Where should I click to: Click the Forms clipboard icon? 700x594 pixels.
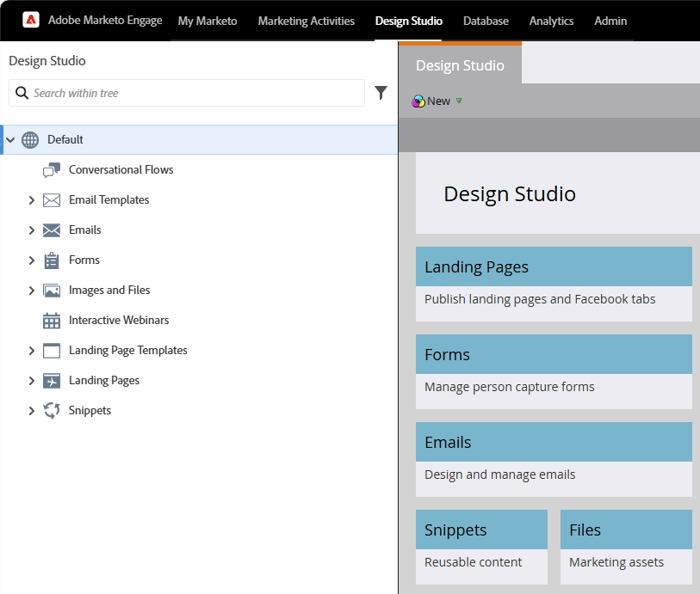point(51,260)
